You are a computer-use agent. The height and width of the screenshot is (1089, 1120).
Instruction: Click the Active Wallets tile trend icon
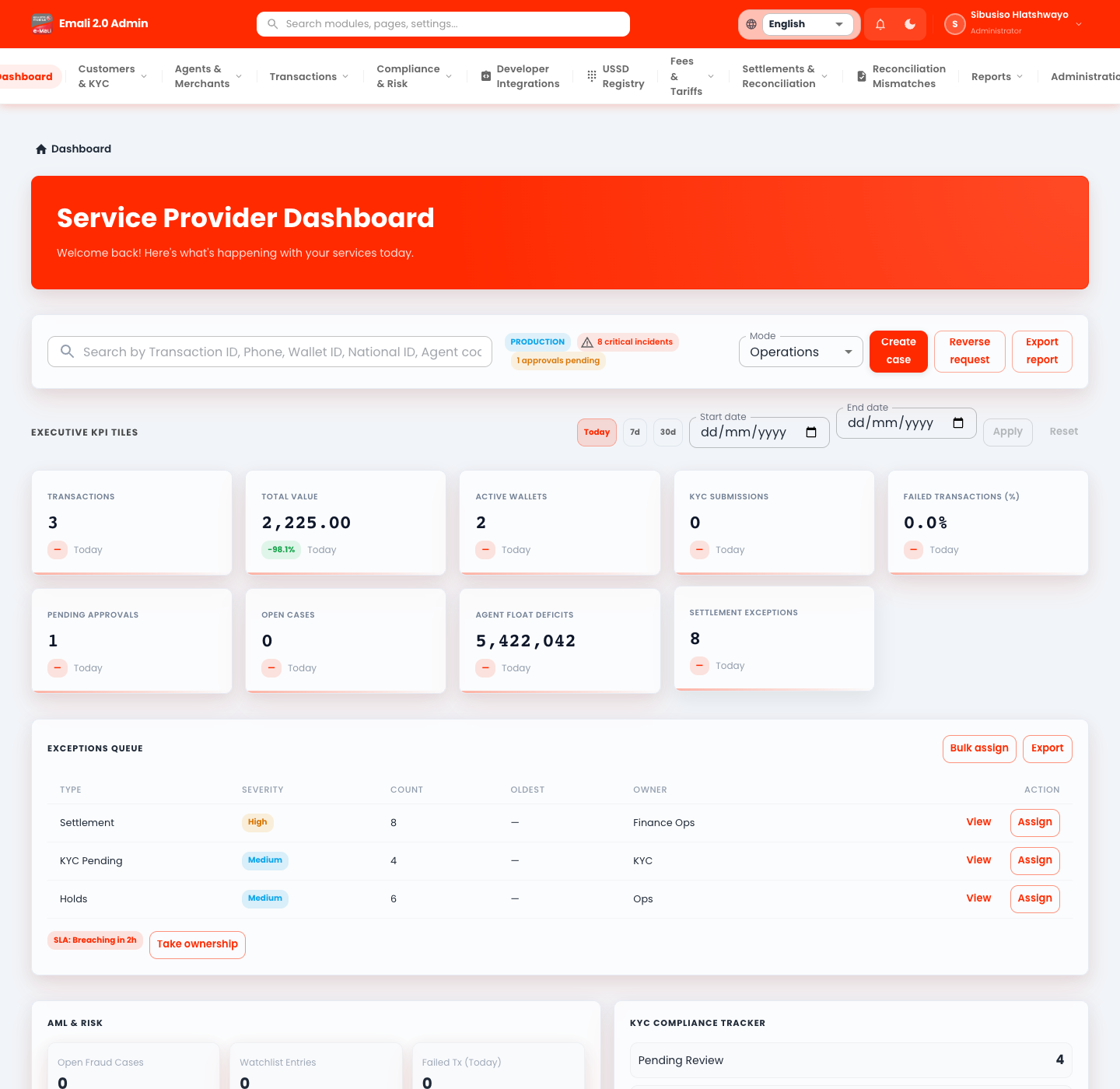point(485,550)
